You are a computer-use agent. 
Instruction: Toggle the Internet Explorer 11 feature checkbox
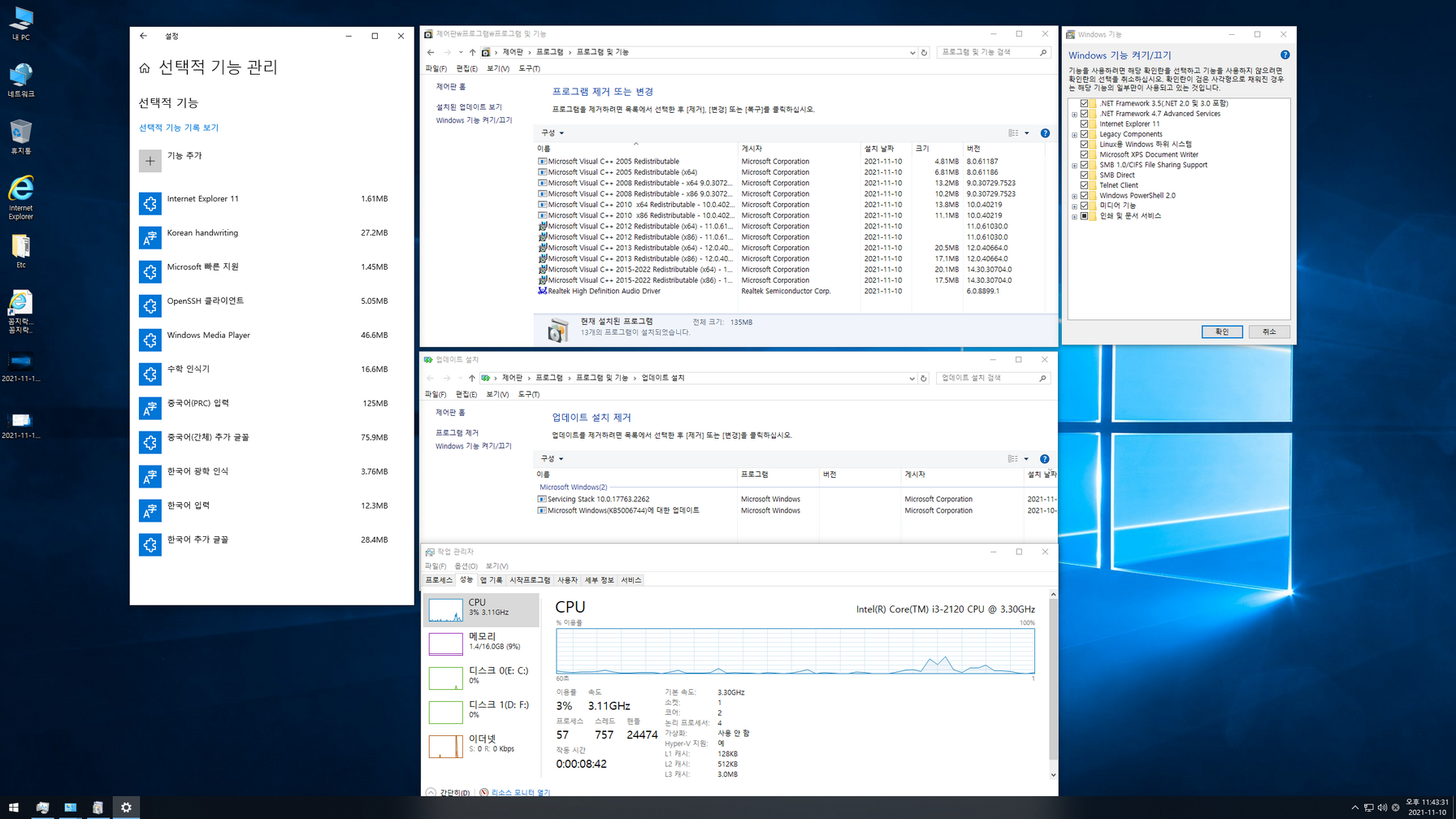tap(1084, 123)
